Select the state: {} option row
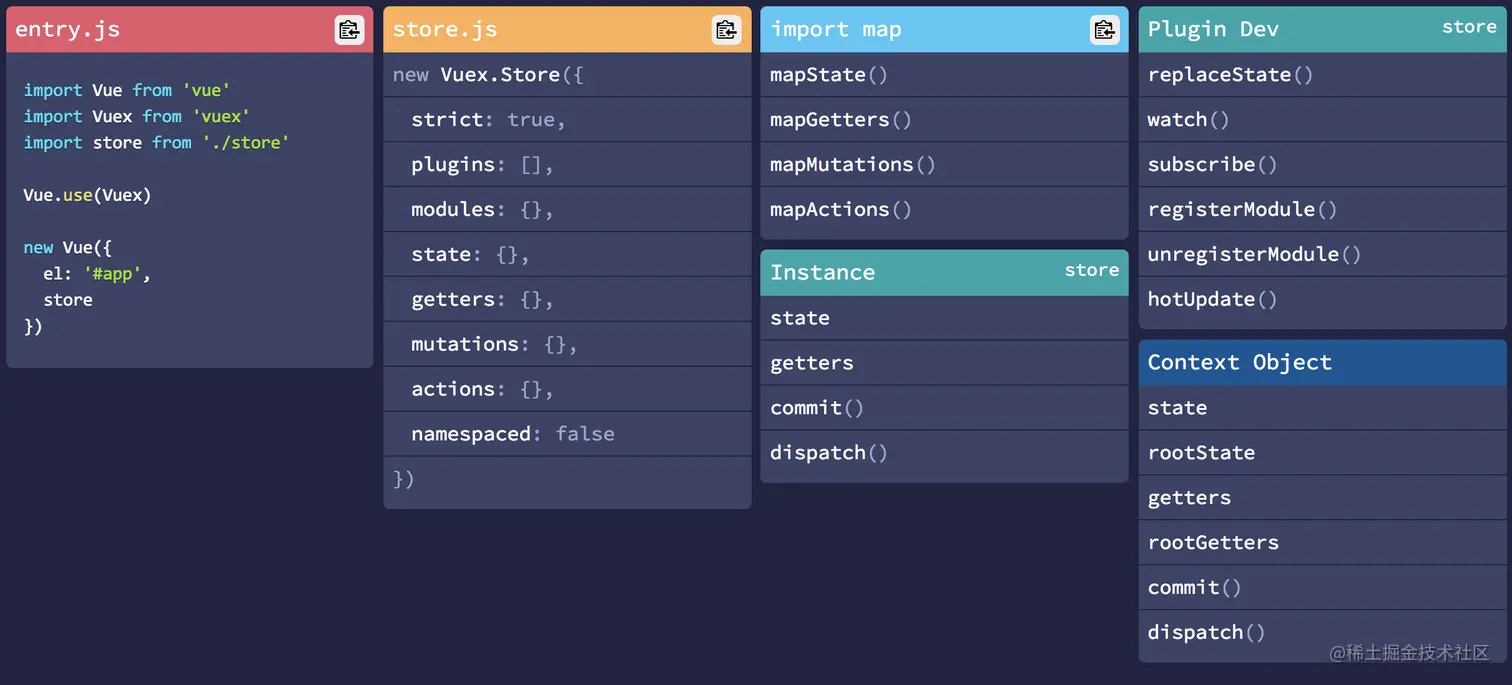 click(567, 255)
